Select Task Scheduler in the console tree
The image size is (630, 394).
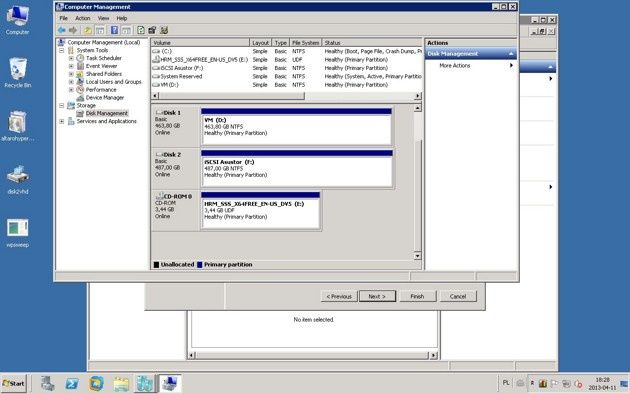pos(104,58)
